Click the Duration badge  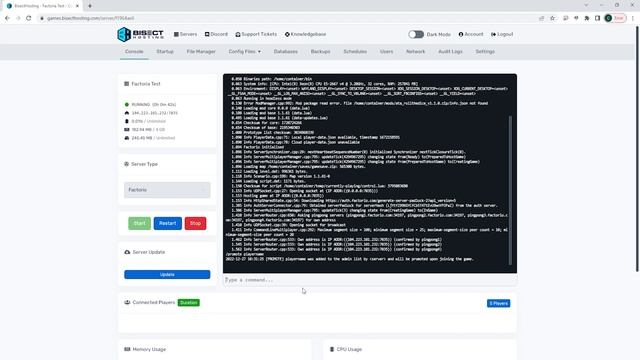(189, 302)
